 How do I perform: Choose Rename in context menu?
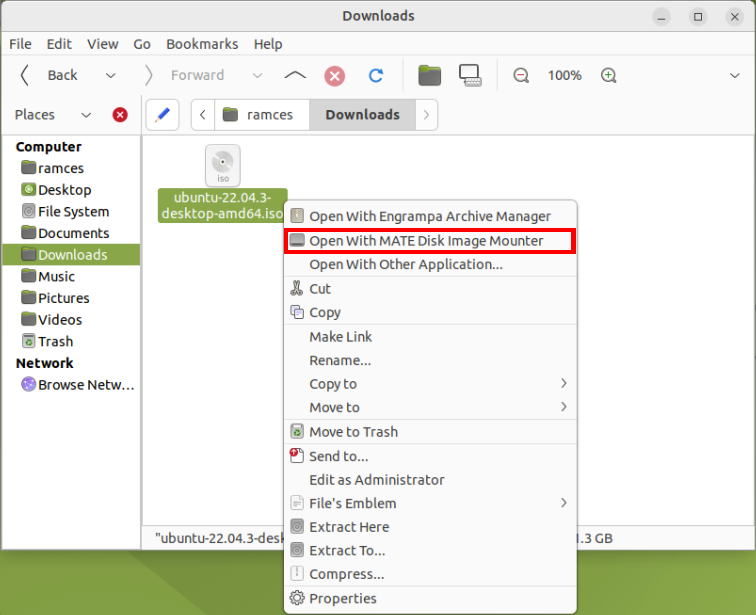pyautogui.click(x=430, y=361)
